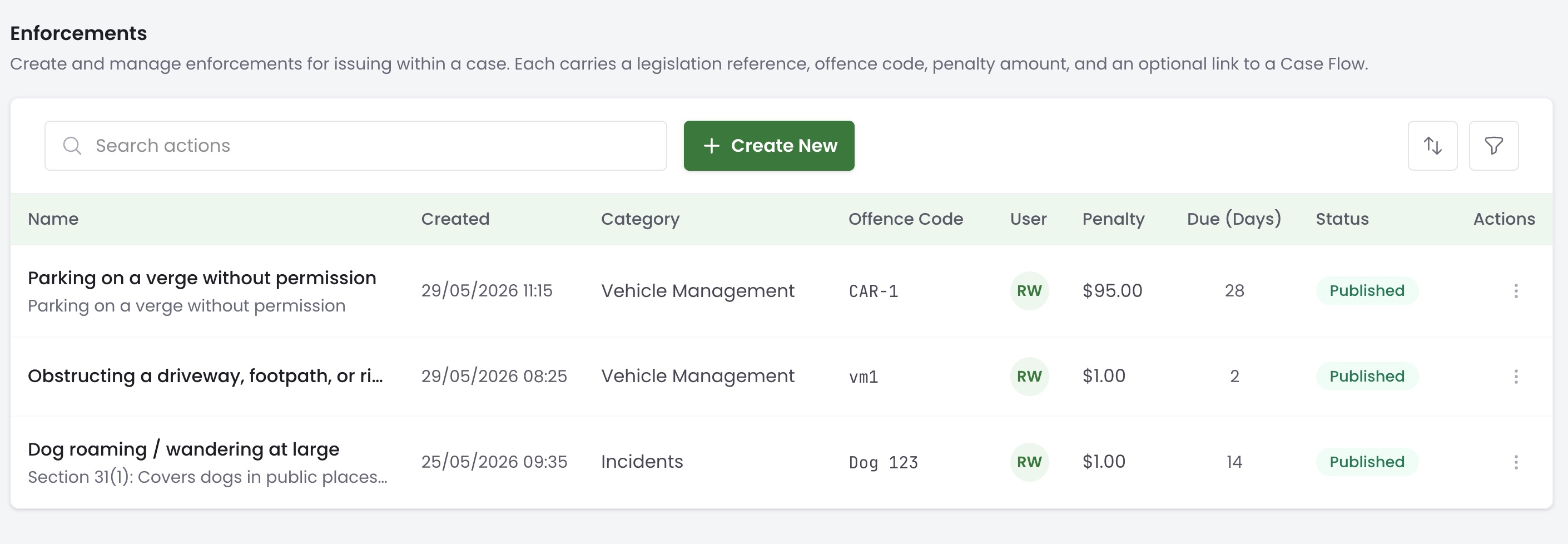This screenshot has height=544, width=1568.
Task: Open the filter funnel icon button
Action: [1493, 146]
